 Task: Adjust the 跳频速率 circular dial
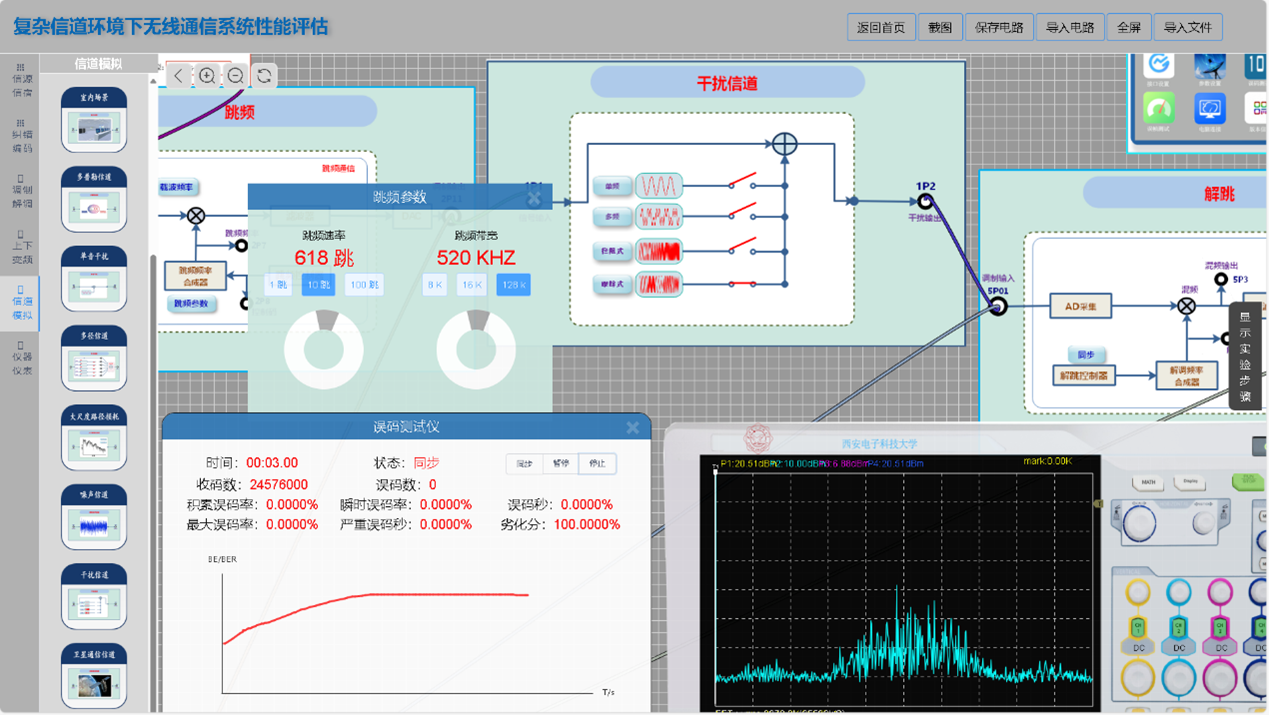pyautogui.click(x=324, y=350)
